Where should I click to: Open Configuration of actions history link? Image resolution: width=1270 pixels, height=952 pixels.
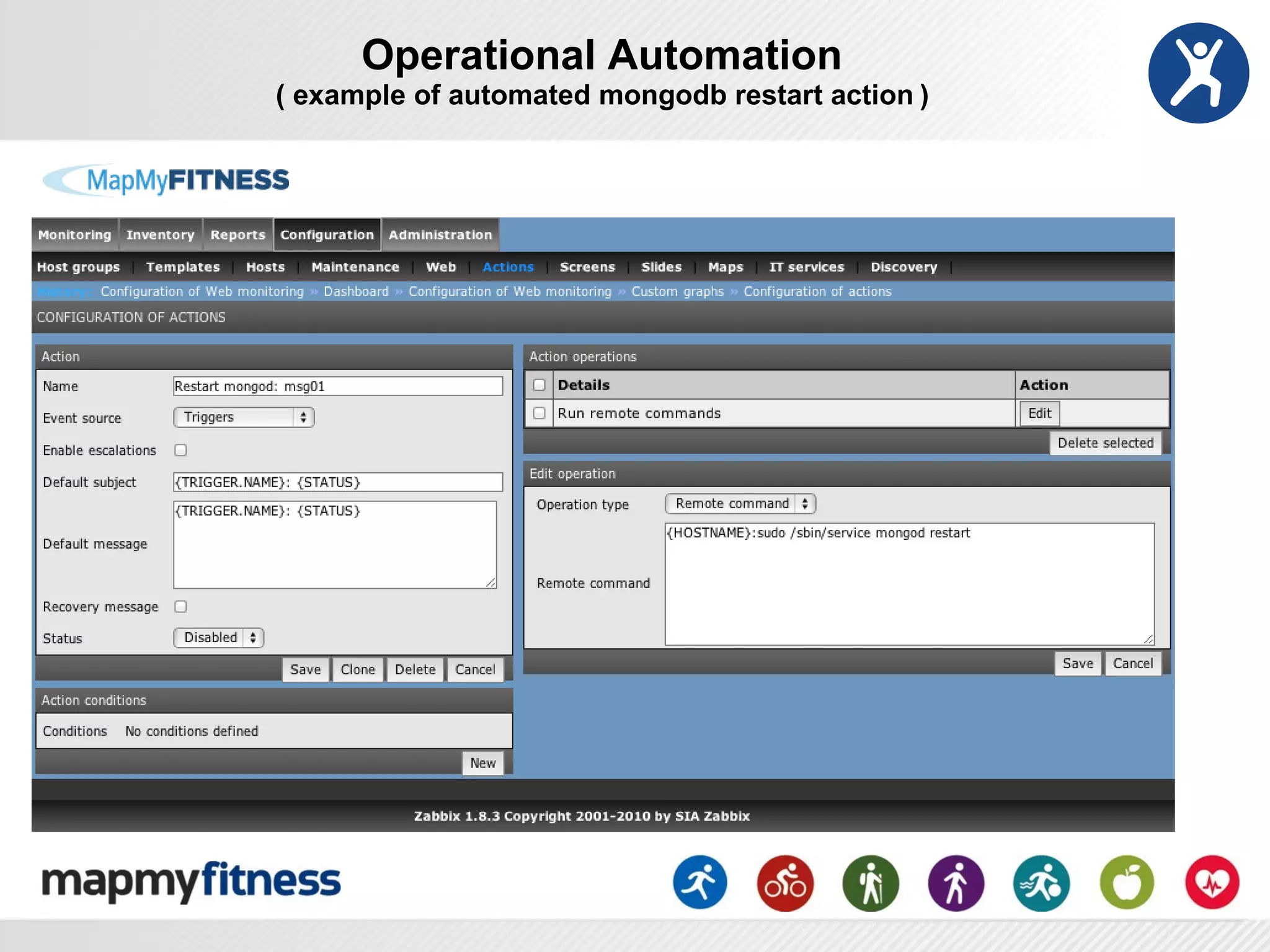(817, 291)
